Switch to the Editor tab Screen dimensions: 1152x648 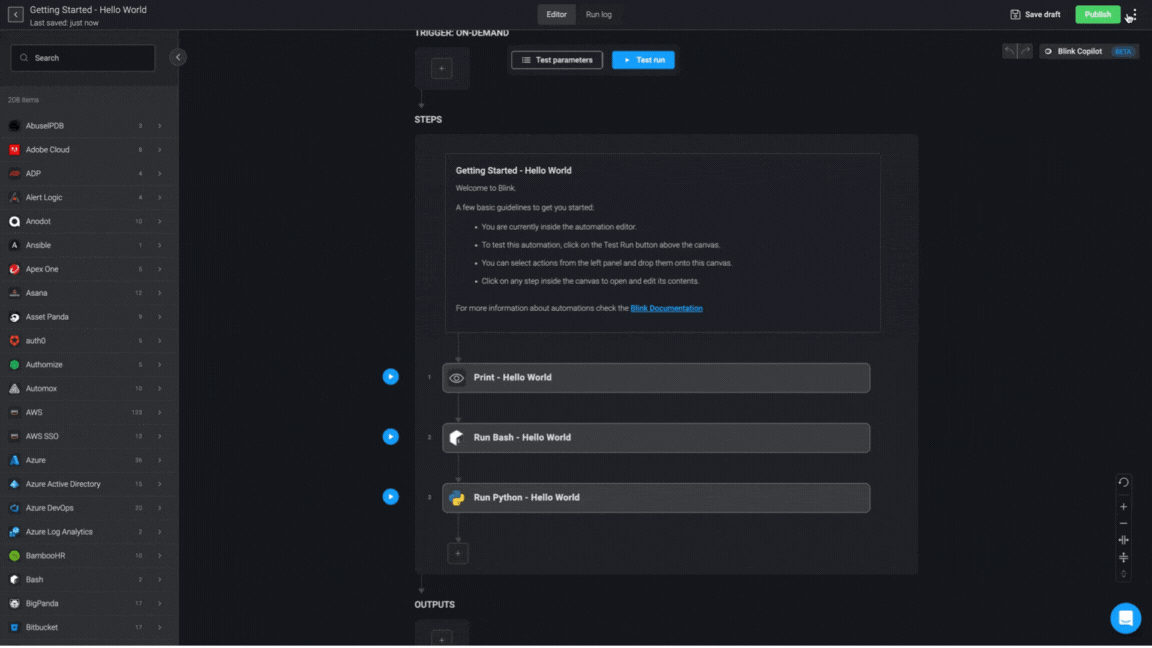point(556,14)
